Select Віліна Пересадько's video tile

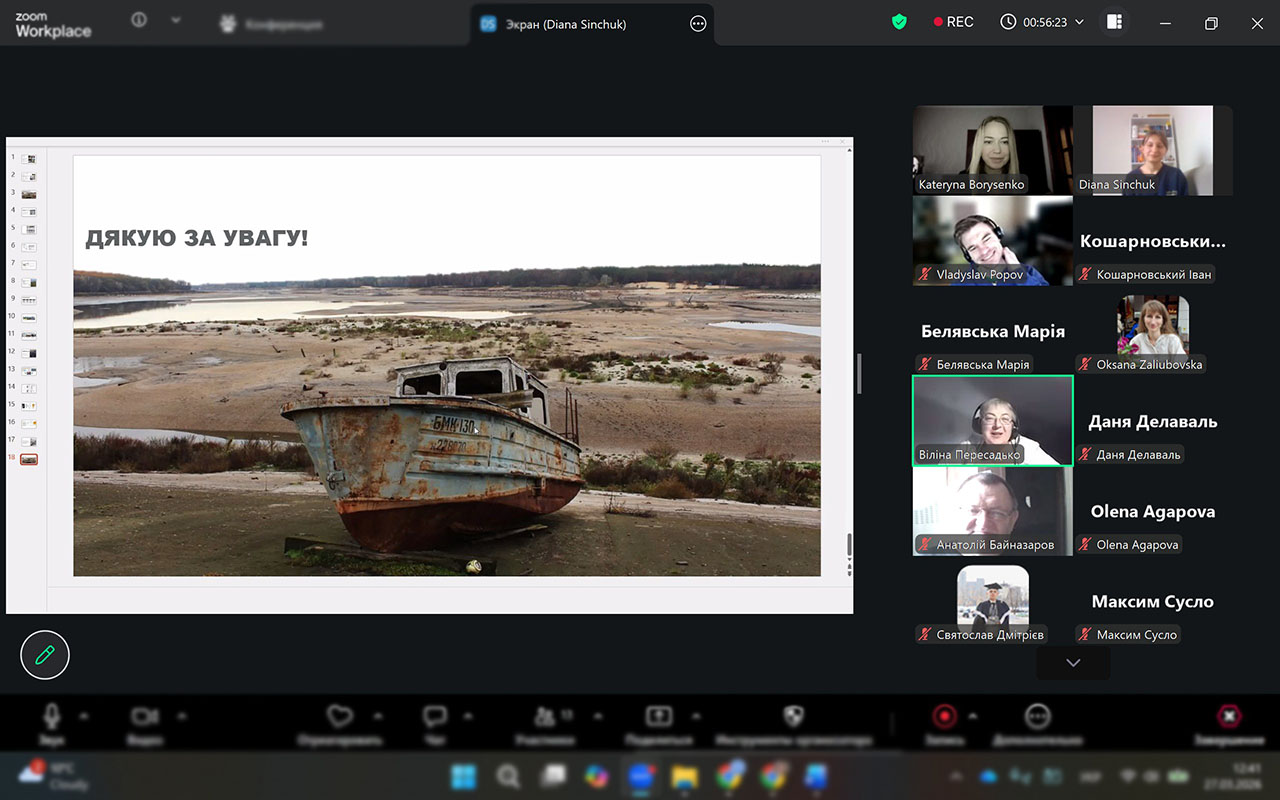(992, 421)
